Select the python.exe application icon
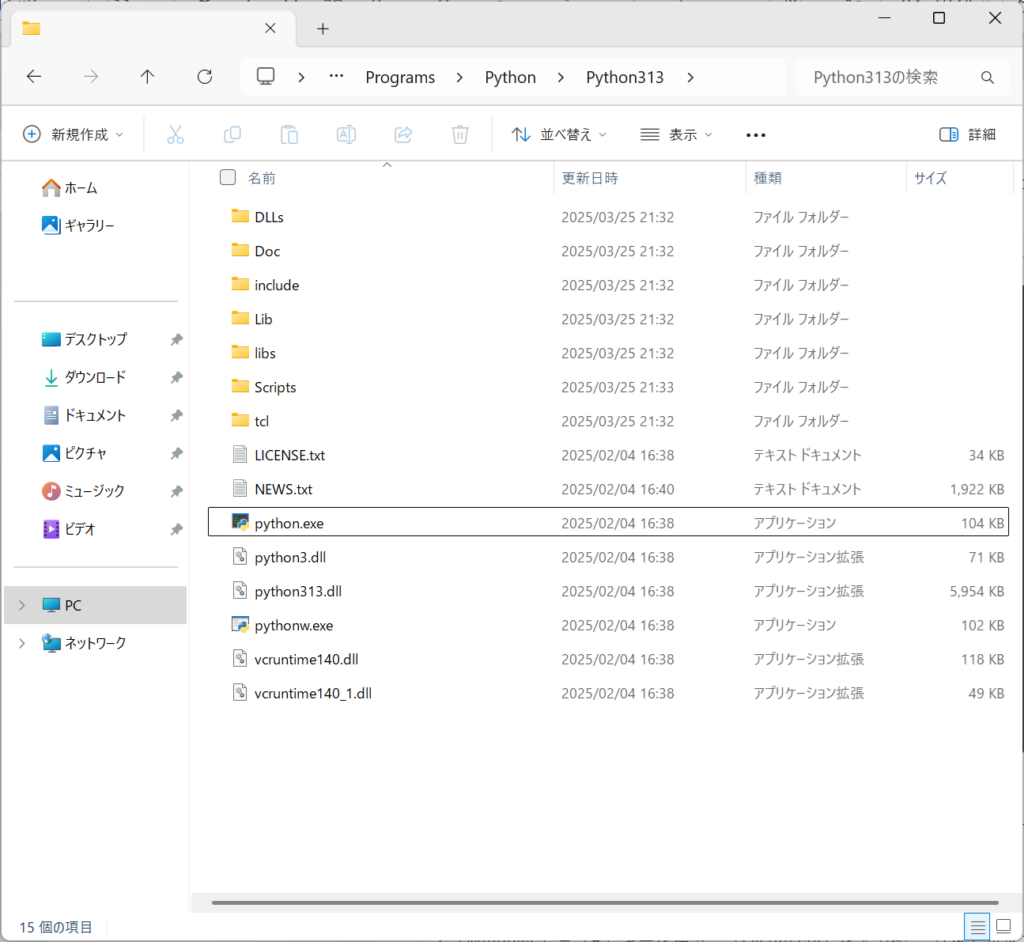1024x942 pixels. pos(240,522)
